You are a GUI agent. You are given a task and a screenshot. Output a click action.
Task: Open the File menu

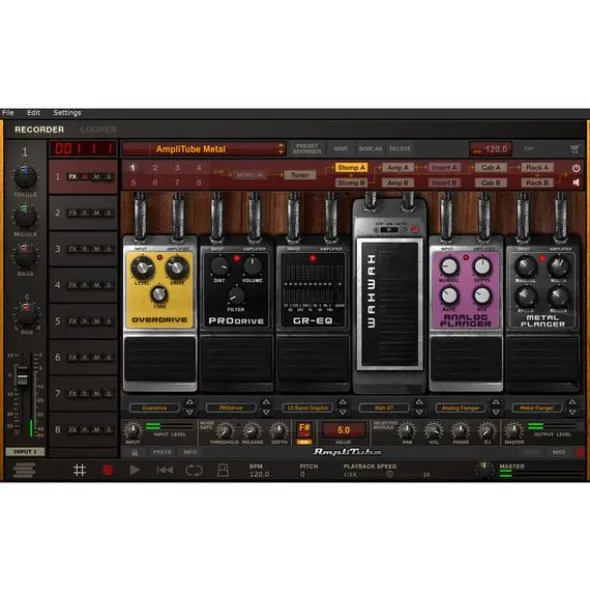8,113
